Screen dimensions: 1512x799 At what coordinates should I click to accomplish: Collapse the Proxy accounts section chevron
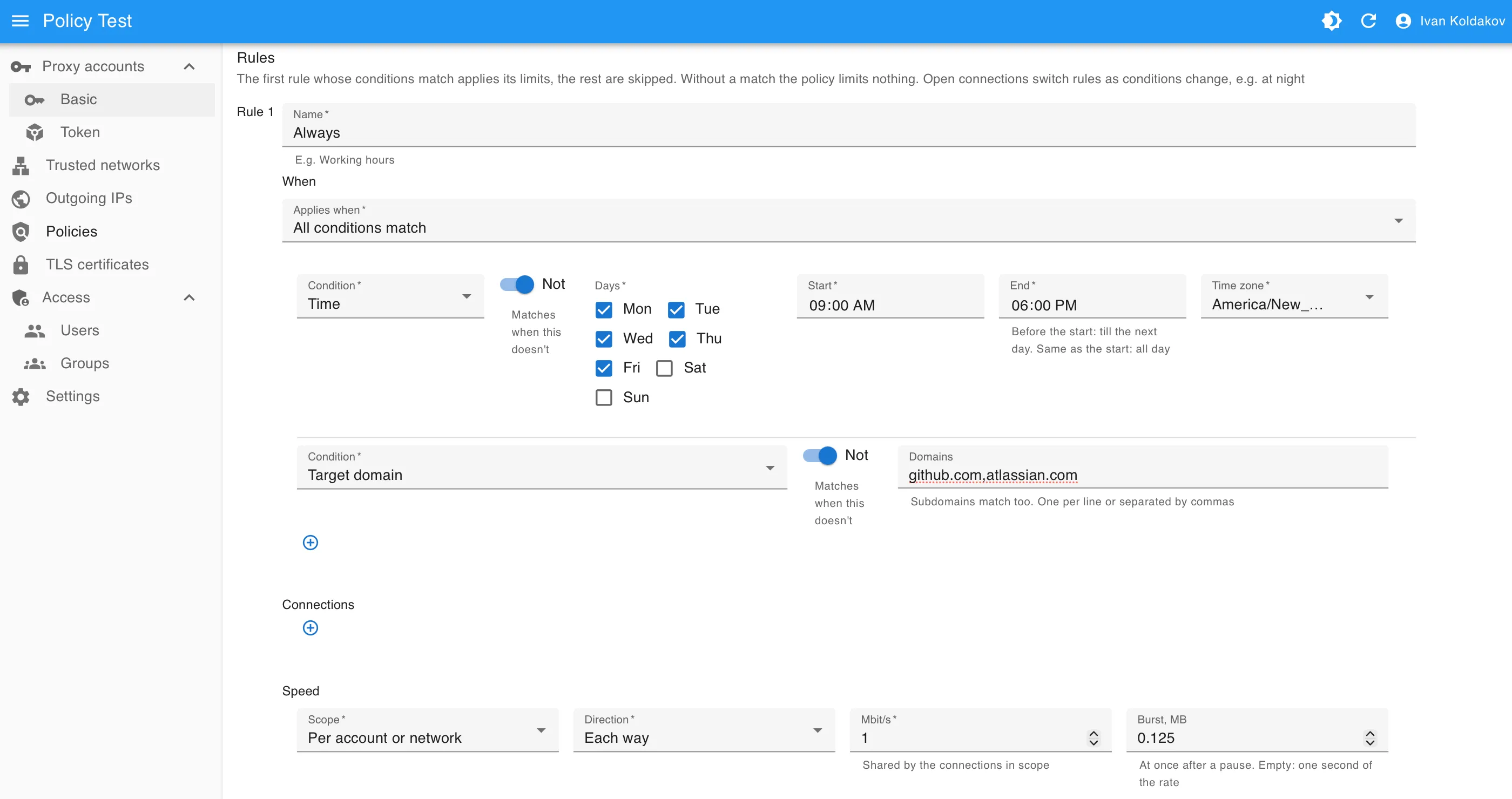[x=189, y=67]
